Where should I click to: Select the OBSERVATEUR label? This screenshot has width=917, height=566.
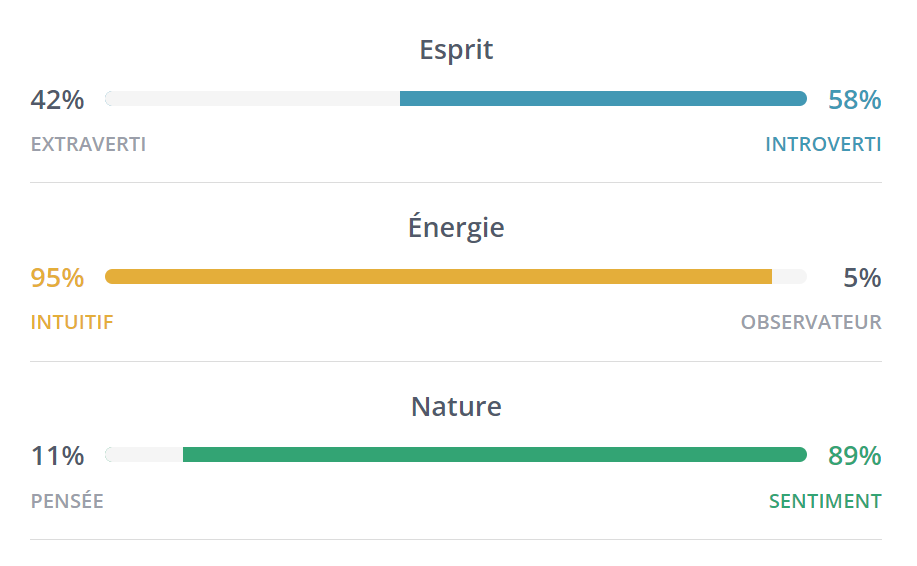[x=811, y=322]
